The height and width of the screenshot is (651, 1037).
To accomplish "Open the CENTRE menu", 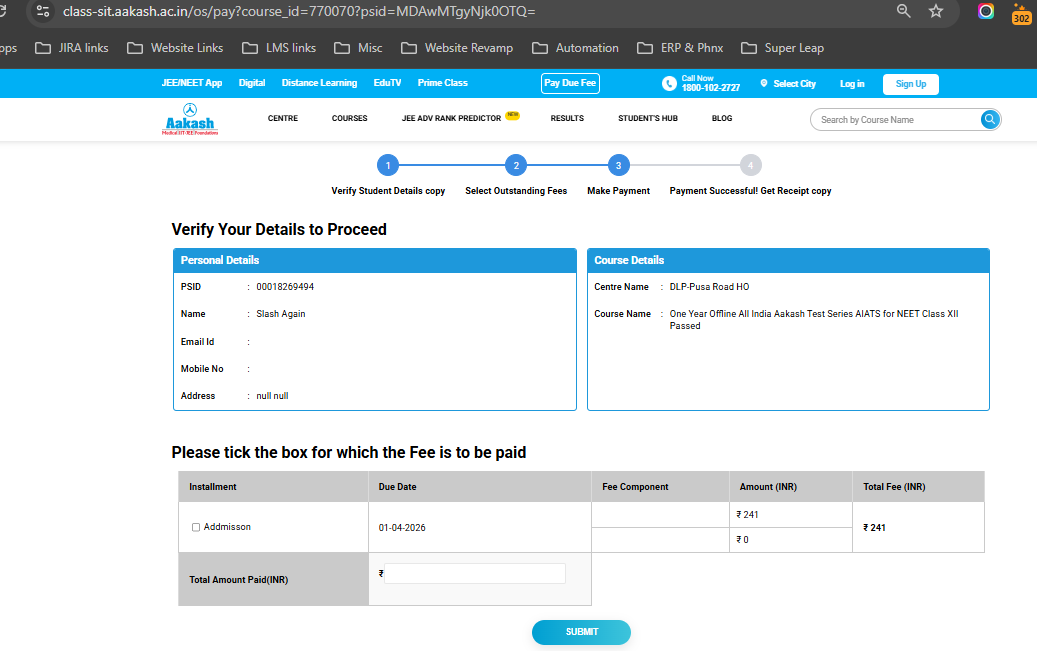I will (x=282, y=119).
